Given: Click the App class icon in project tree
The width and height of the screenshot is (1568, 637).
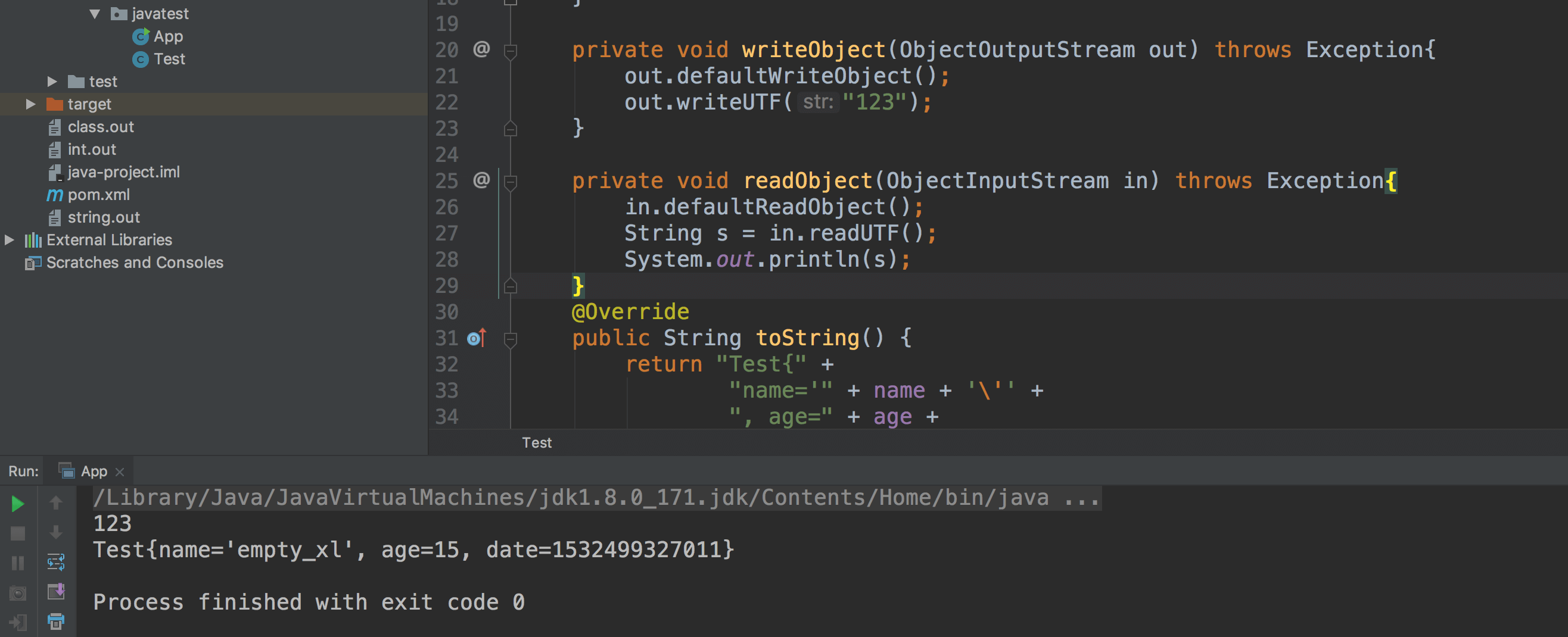Looking at the screenshot, I should click(x=141, y=36).
